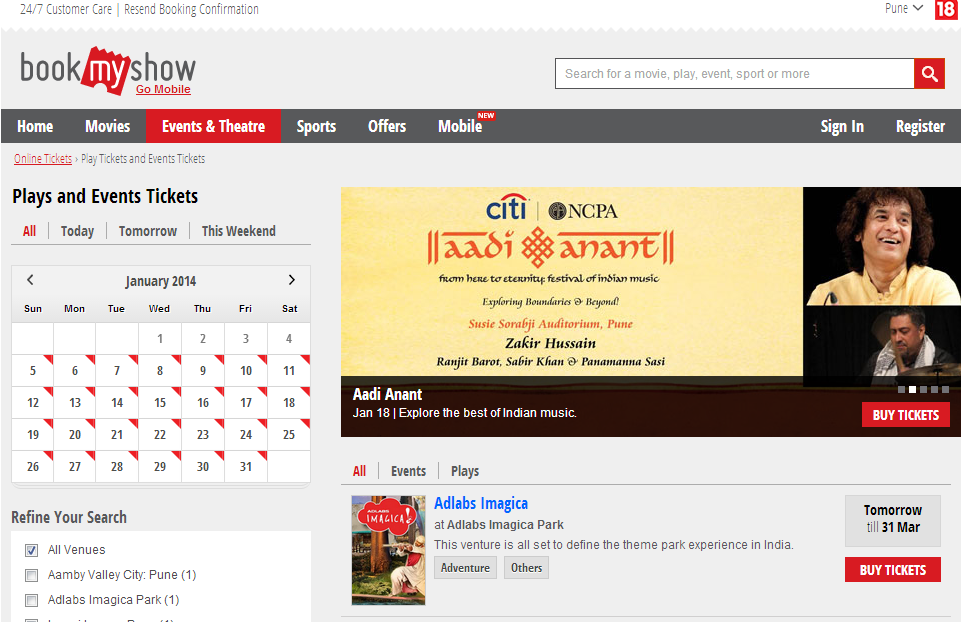Click the Online Tickets breadcrumb

43,159
